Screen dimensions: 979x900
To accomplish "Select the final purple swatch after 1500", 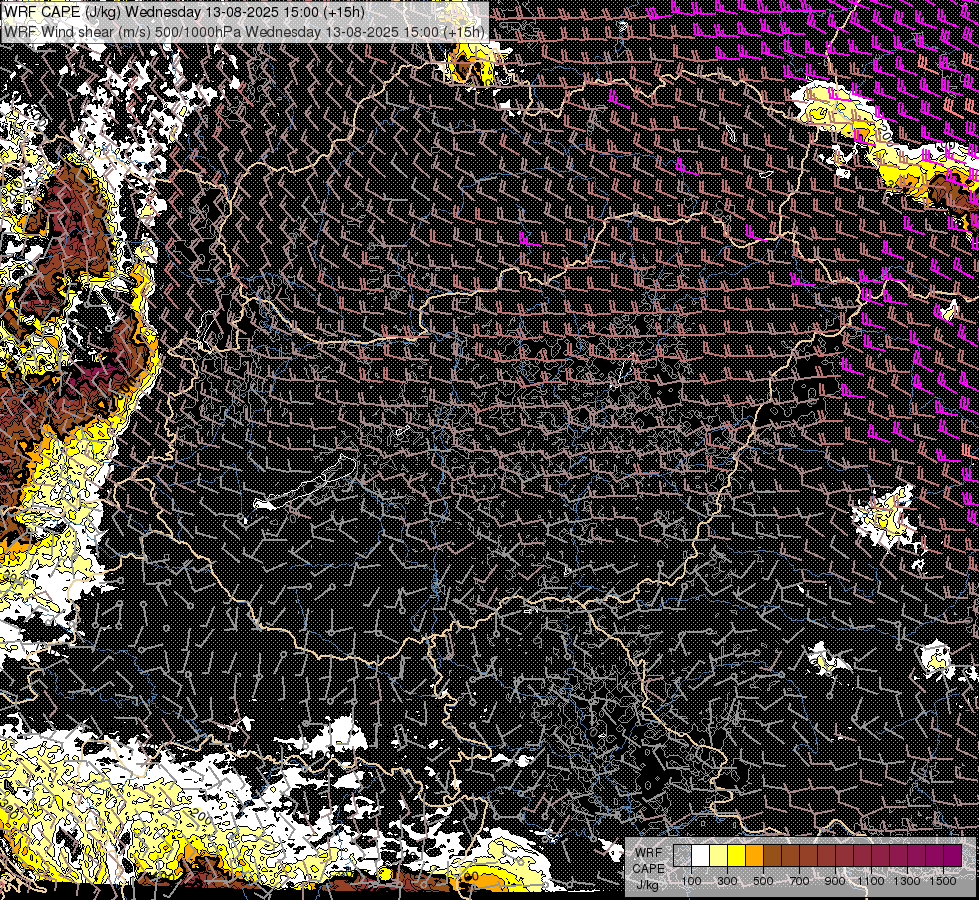I will pos(953,855).
